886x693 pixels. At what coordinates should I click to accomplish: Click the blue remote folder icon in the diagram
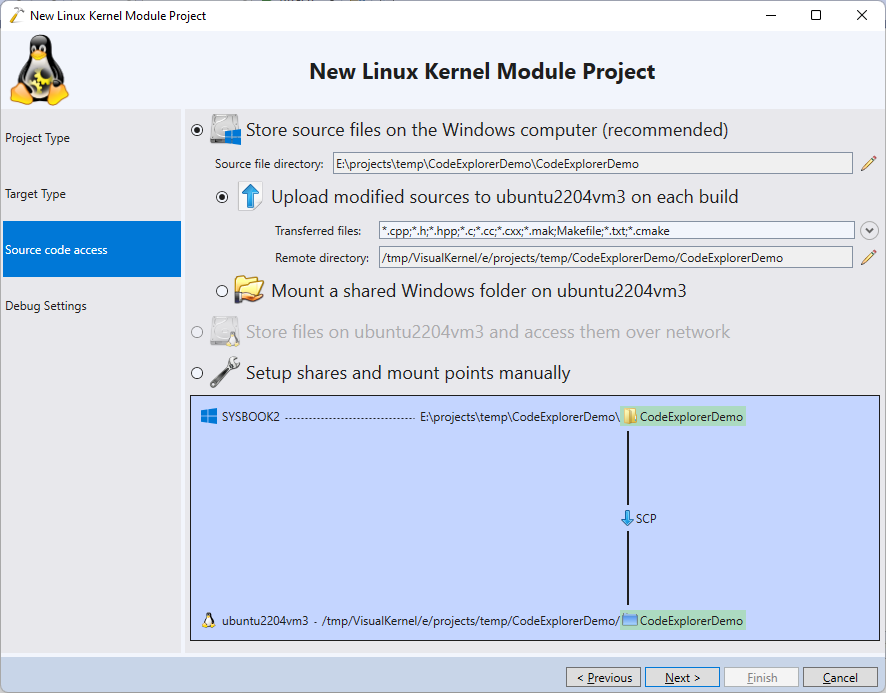point(629,620)
